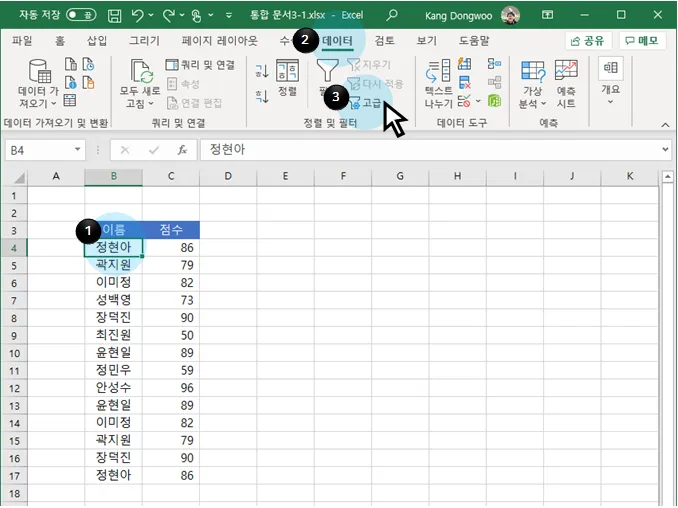
Task: Select cell with 안성수
Action: tap(114, 388)
